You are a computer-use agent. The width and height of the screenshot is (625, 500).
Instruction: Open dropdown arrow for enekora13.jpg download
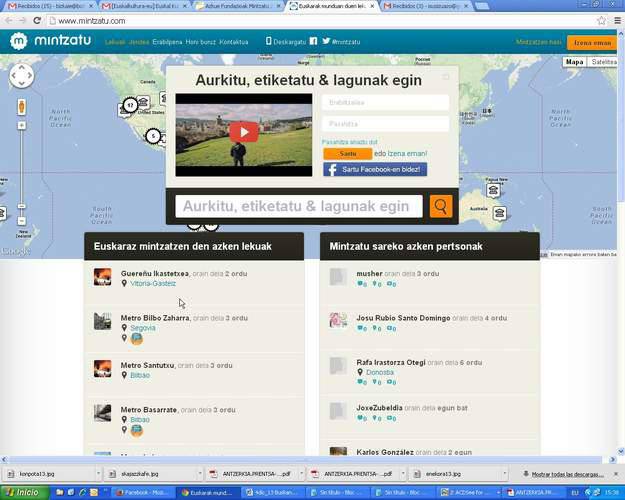click(505, 473)
